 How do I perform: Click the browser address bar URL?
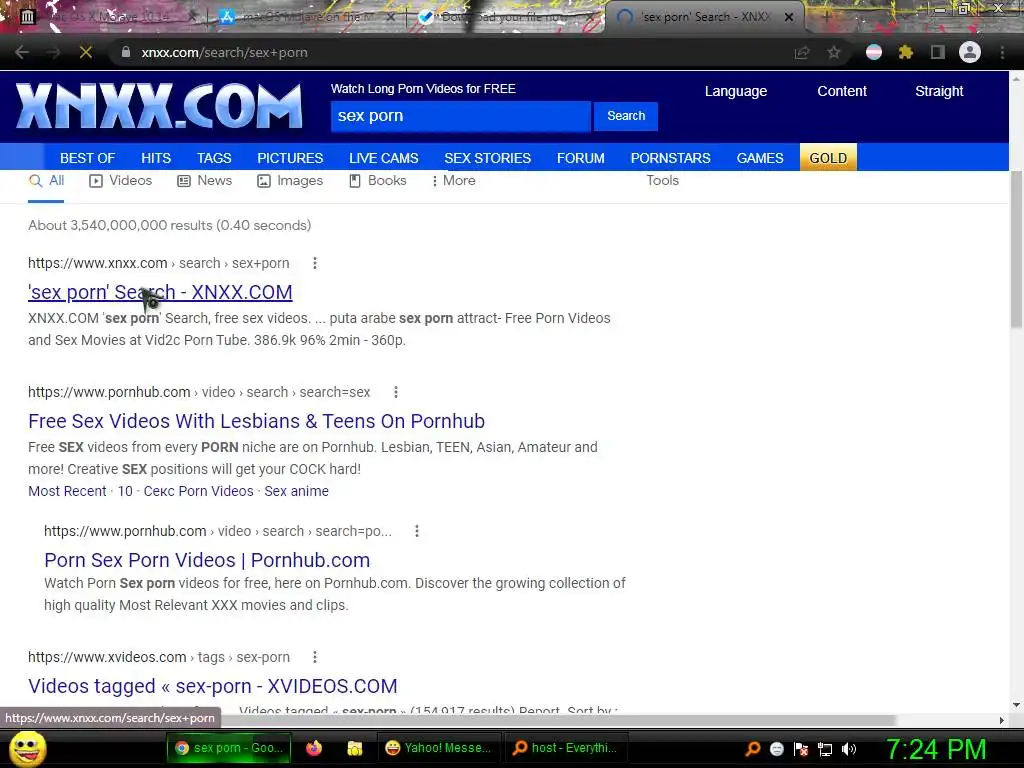click(224, 53)
